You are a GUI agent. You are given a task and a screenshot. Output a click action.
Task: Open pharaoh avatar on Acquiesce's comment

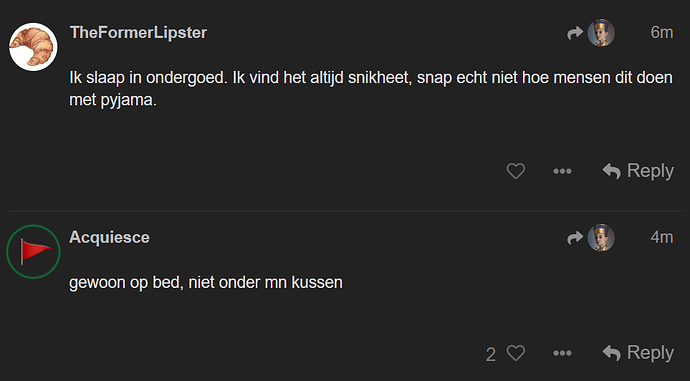coord(601,238)
